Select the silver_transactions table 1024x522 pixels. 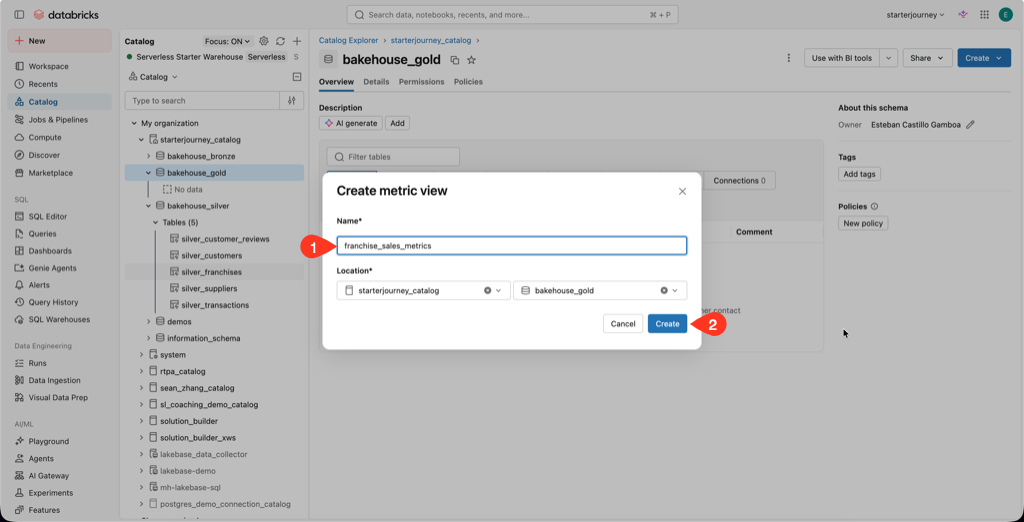click(215, 305)
